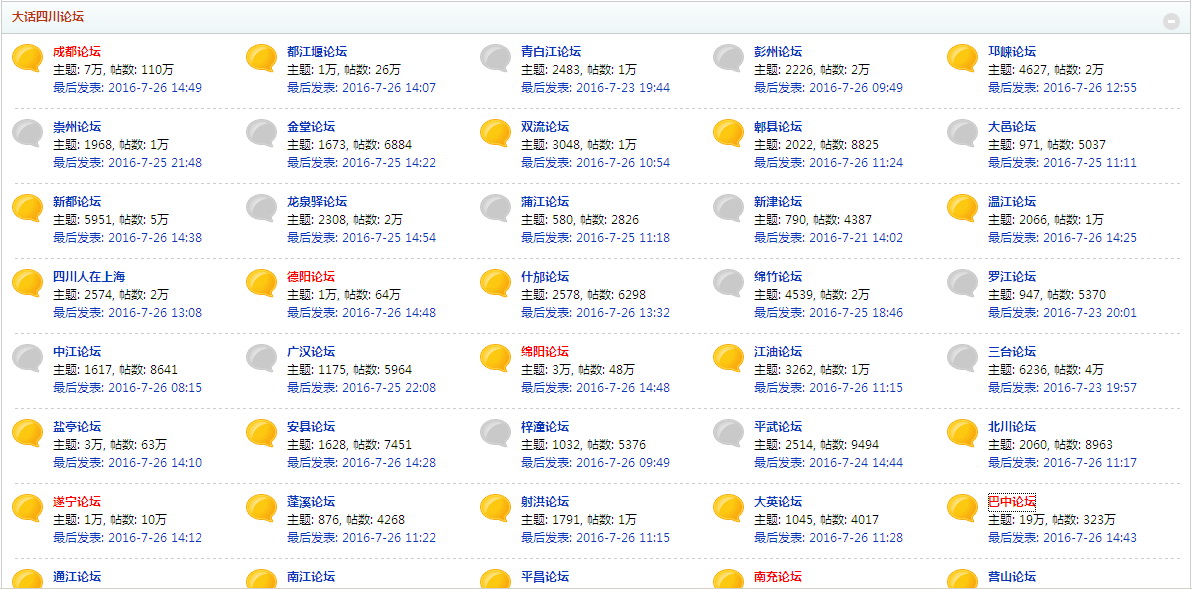
Task: Click the bubble icon for 龙泉驿论坛
Action: (262, 208)
